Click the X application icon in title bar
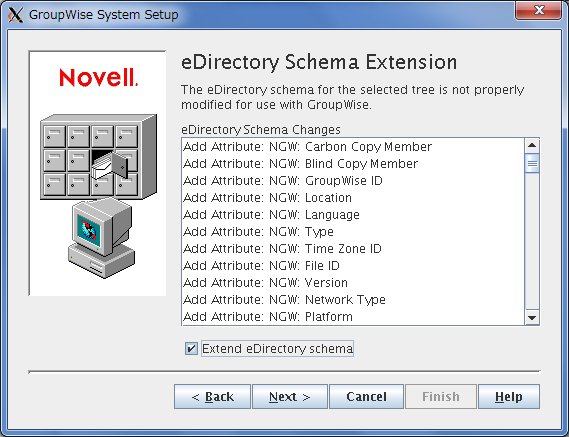The width and height of the screenshot is (569, 437). click(x=16, y=15)
